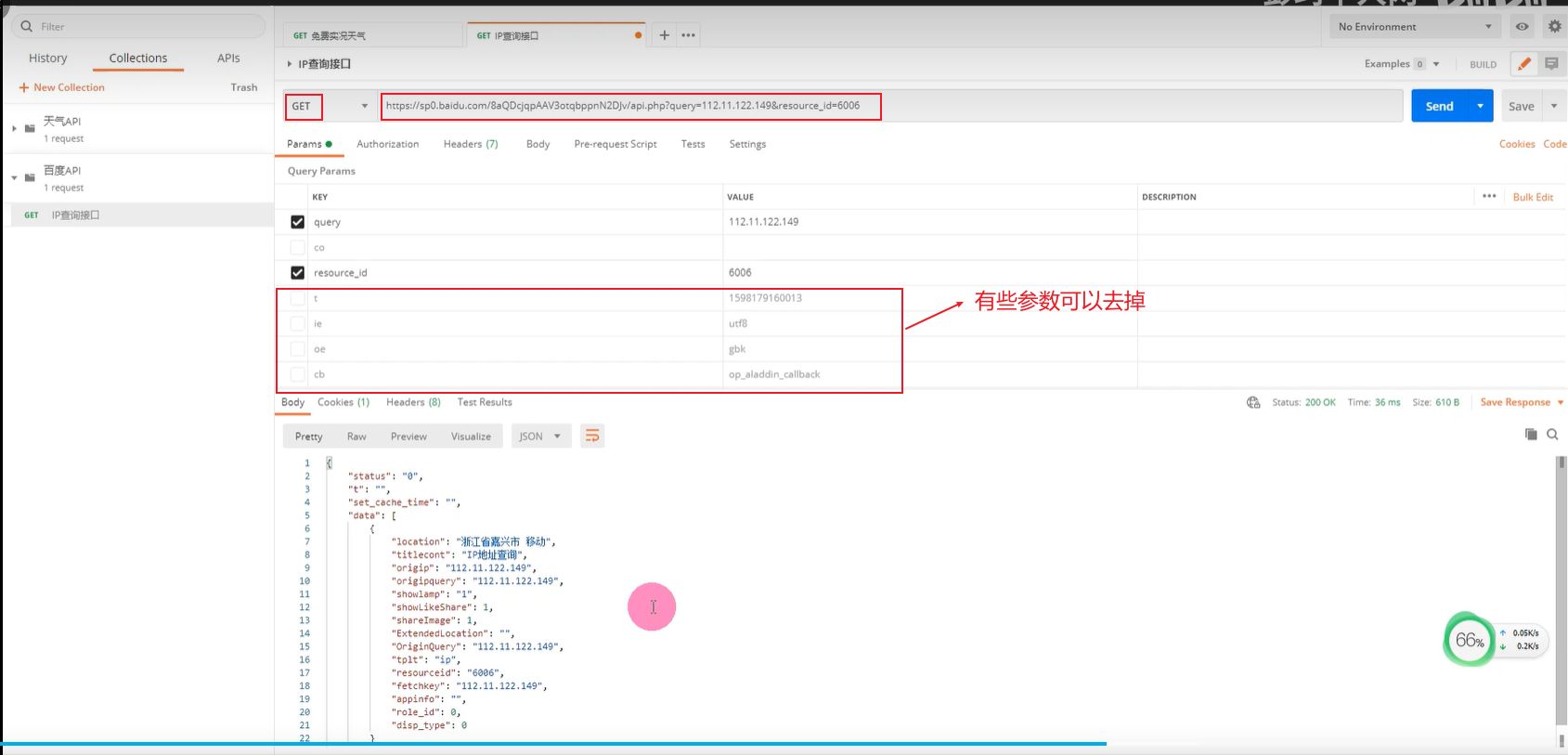
Task: Click the plus icon to open new tab
Action: click(664, 35)
